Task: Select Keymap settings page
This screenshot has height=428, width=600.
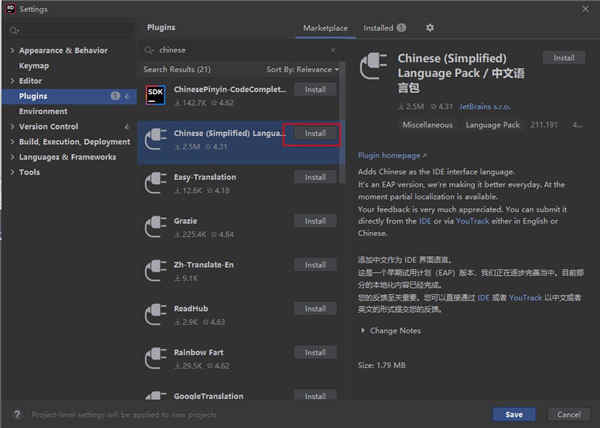Action: (34, 66)
